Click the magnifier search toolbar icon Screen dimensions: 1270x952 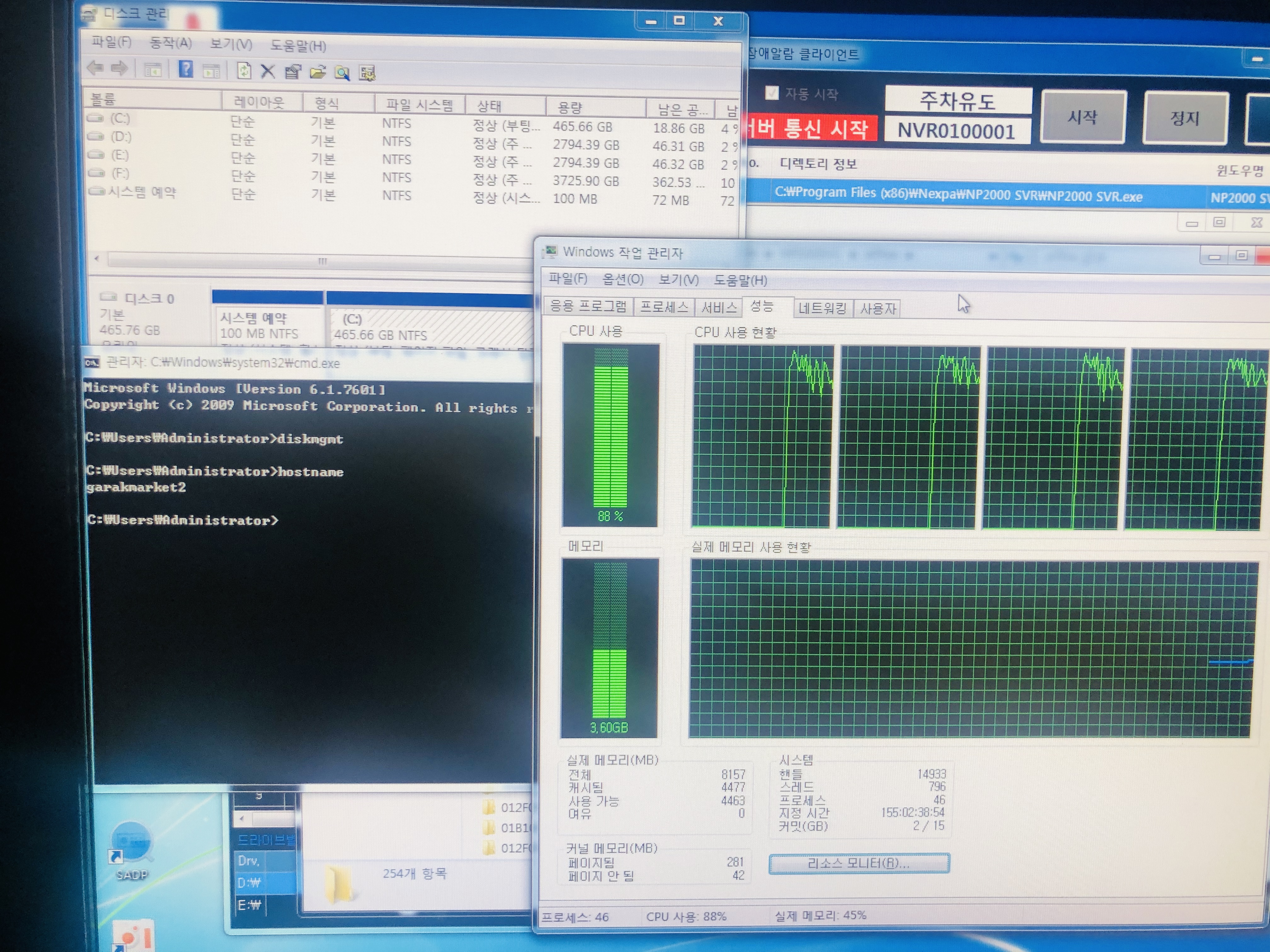point(343,73)
